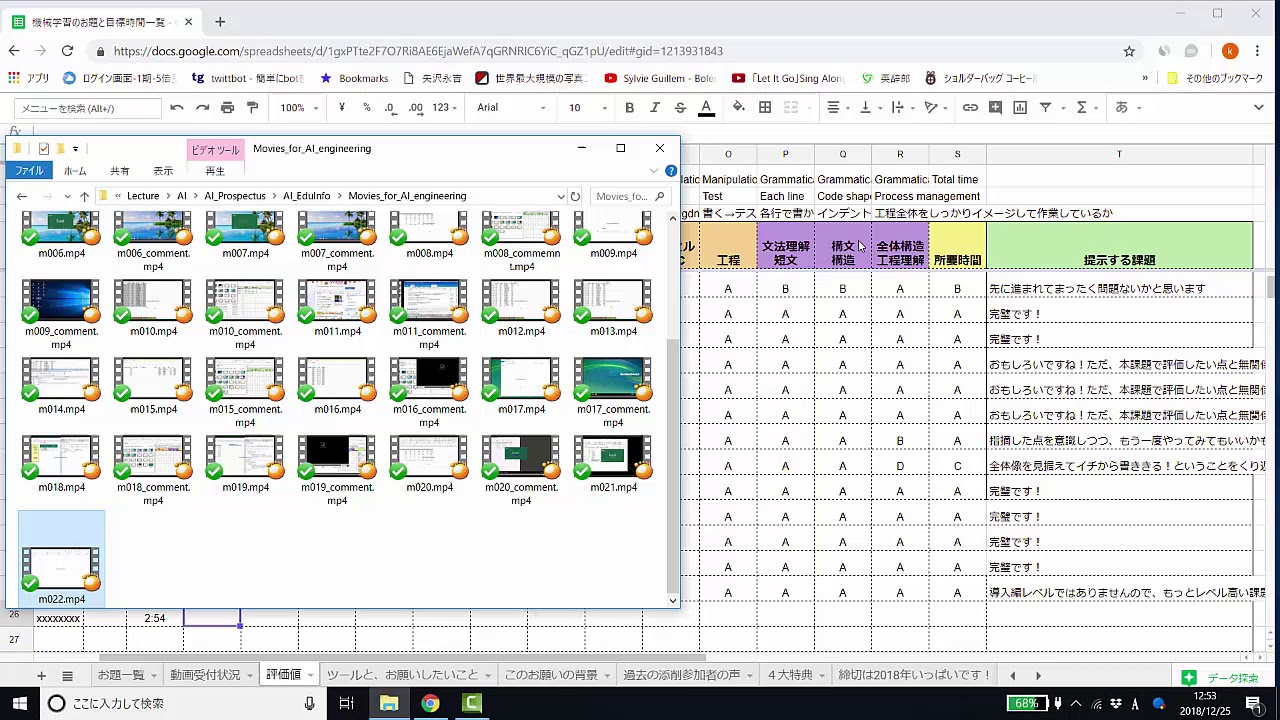Image resolution: width=1280 pixels, height=720 pixels.
Task: Open the text color picker
Action: [706, 108]
